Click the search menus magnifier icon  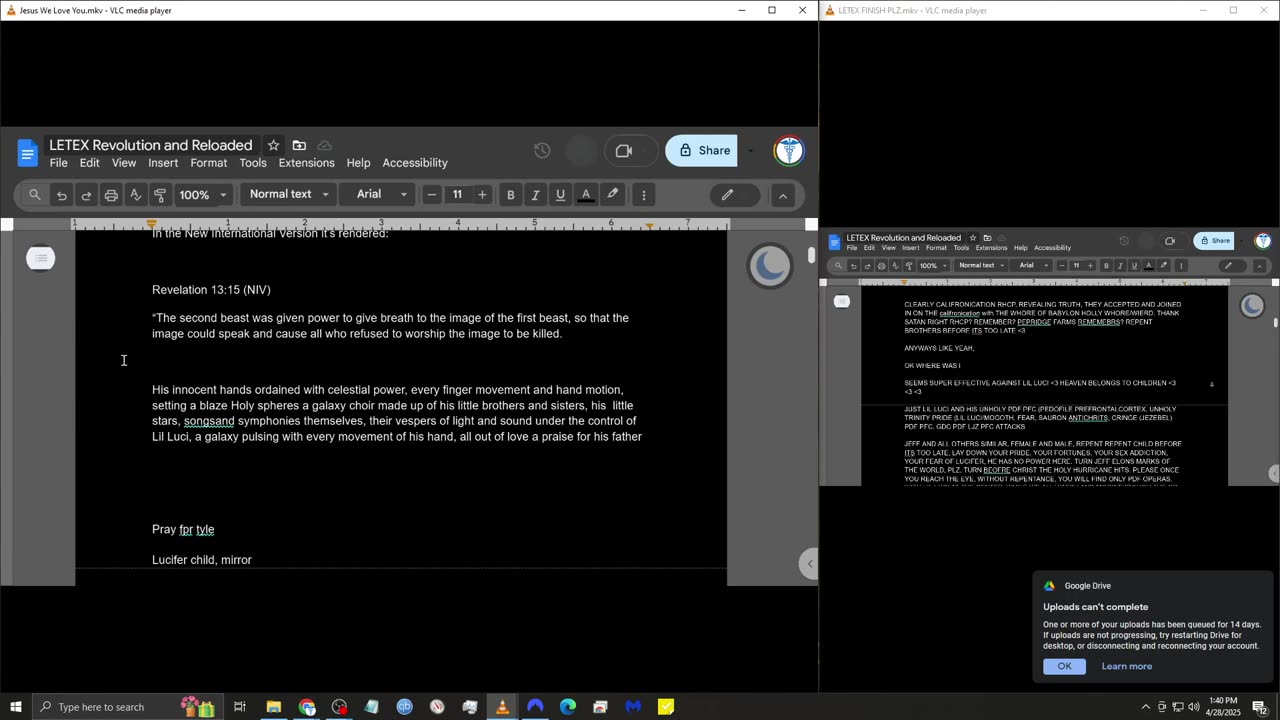[x=35, y=195]
